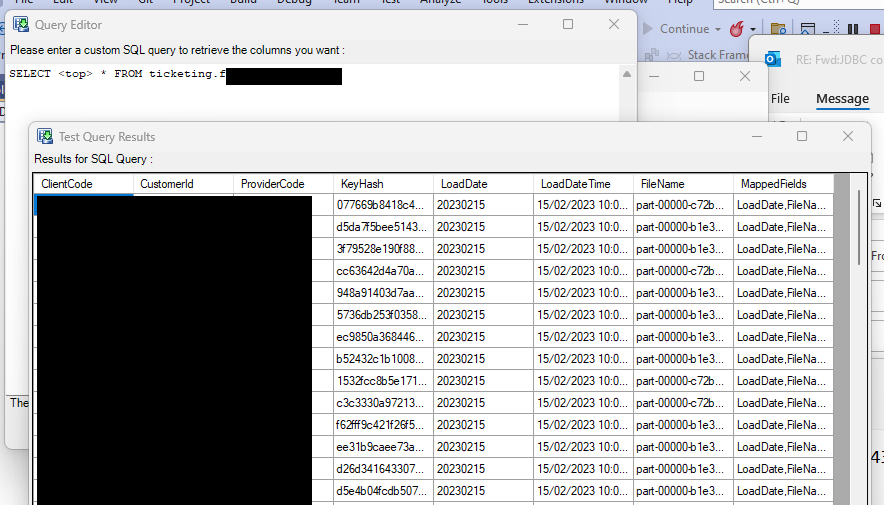Viewport: 884px width, 505px height.
Task: Click the folder search toolbar icon
Action: tap(779, 29)
